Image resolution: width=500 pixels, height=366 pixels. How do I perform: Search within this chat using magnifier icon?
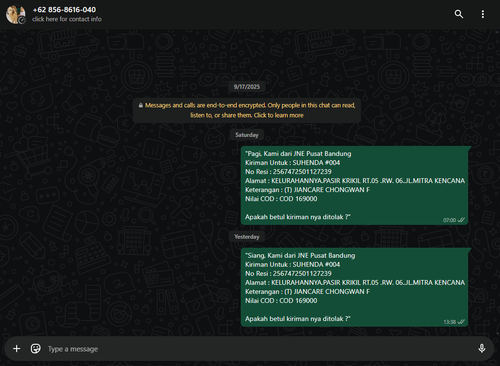(x=459, y=14)
